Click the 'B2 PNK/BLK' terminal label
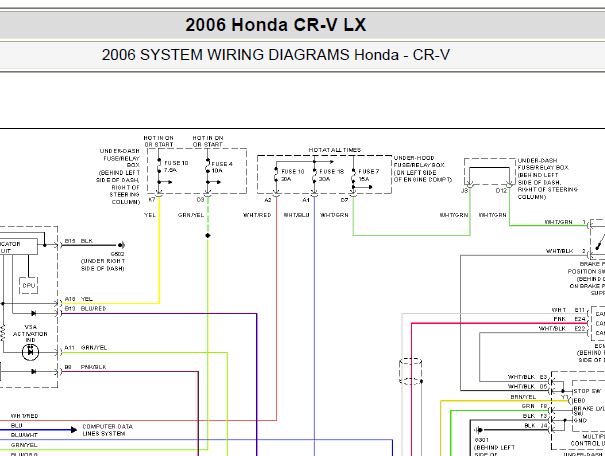Viewport: 605px width, 456px height. click(85, 367)
